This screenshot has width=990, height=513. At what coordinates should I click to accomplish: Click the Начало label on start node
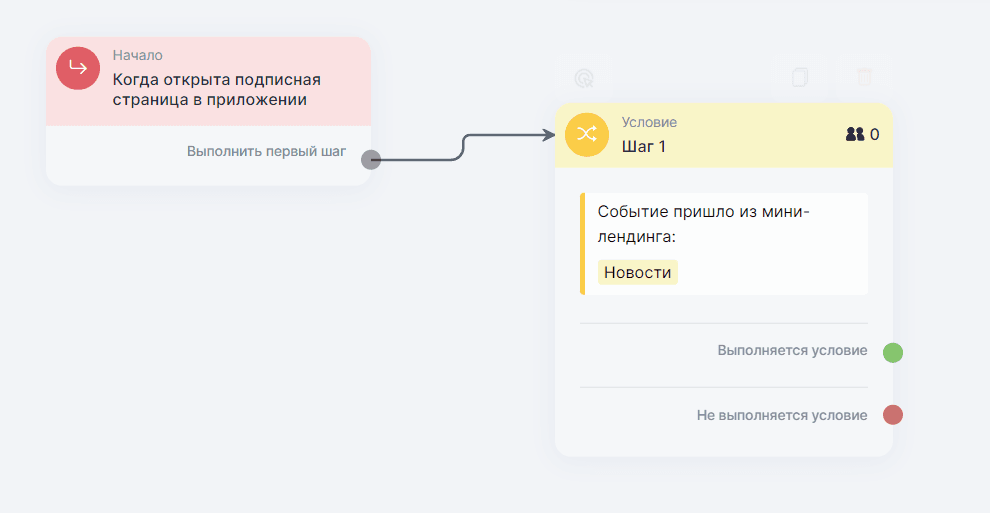click(x=138, y=55)
